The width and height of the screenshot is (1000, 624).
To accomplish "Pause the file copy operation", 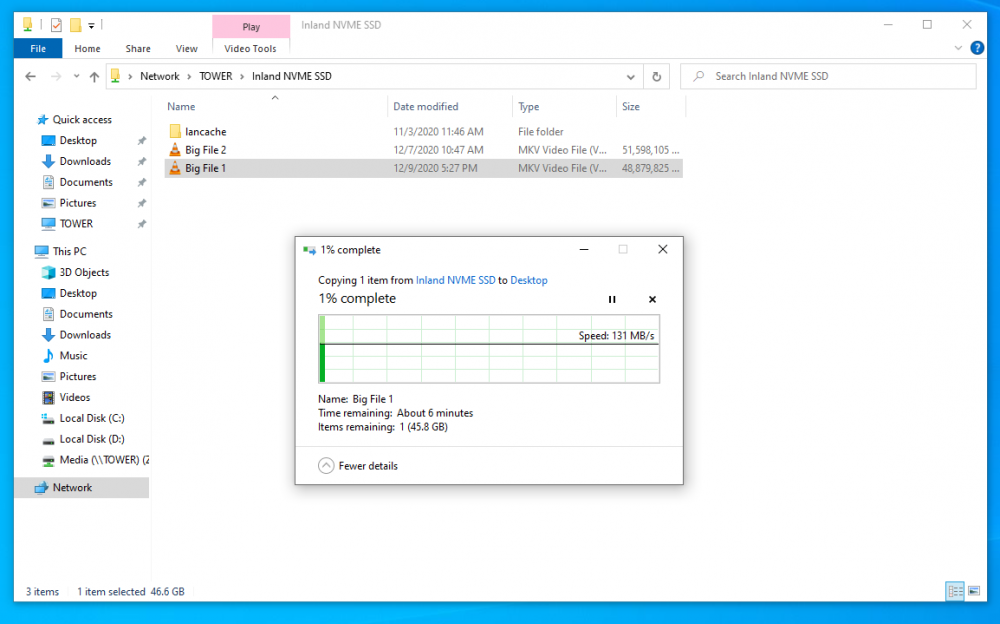I will pos(612,299).
